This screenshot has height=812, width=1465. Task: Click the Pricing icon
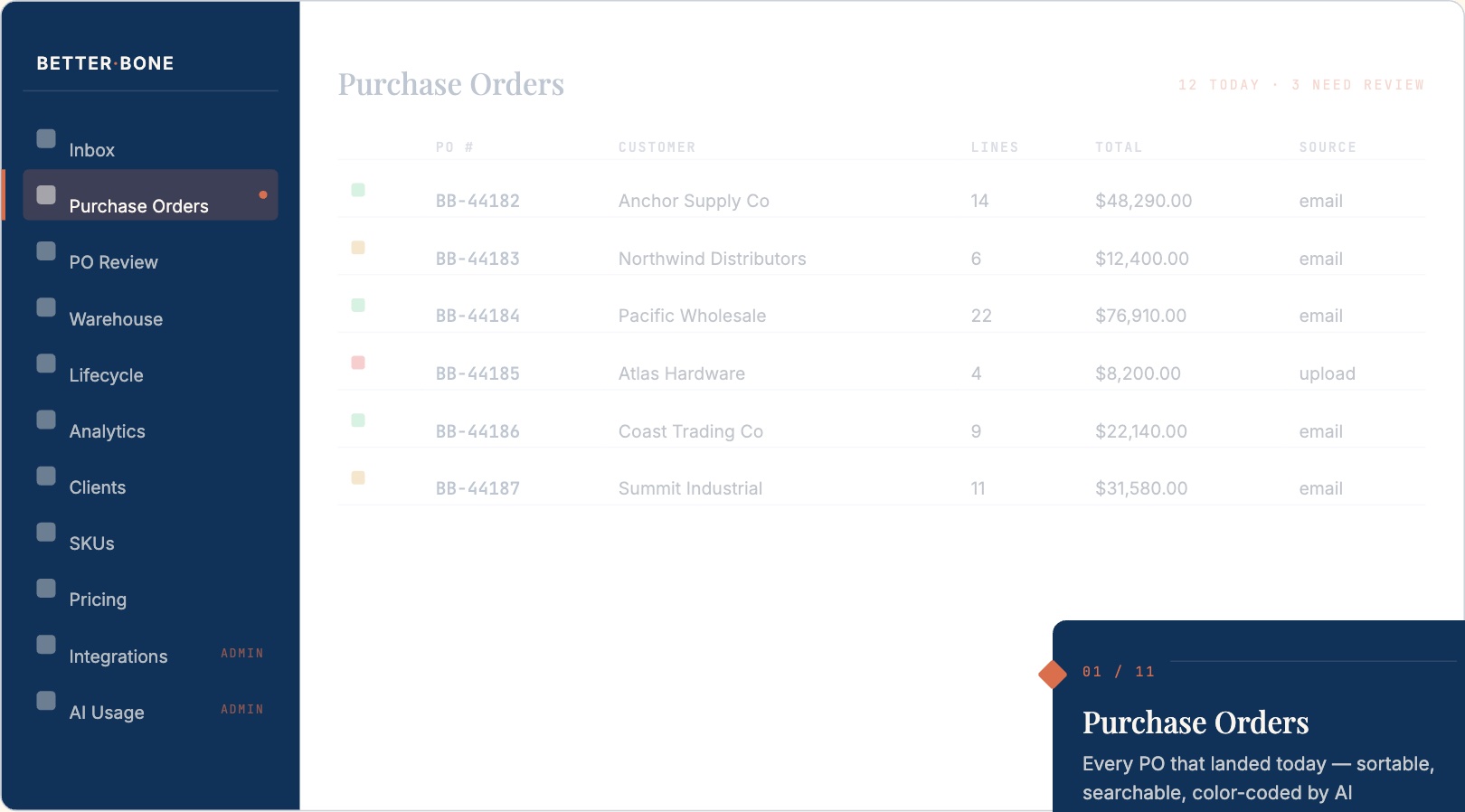(x=45, y=589)
